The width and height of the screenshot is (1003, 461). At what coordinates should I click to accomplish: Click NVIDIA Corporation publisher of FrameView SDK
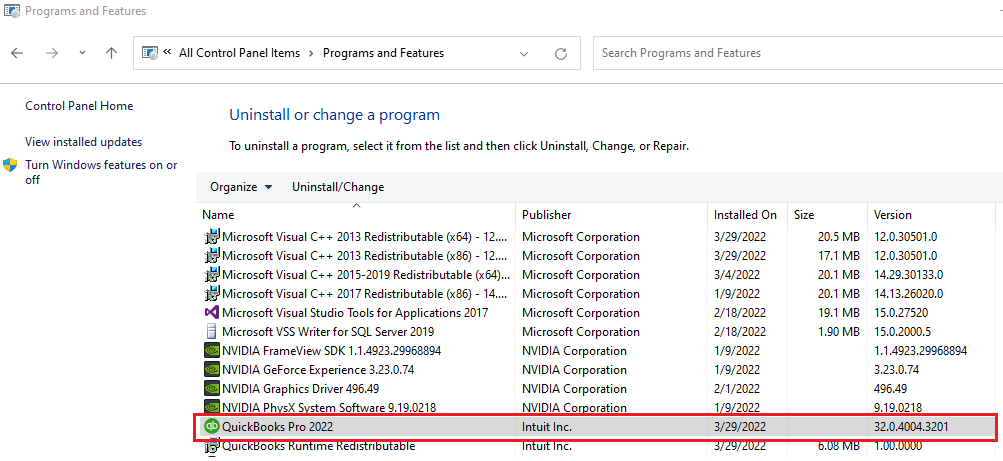tap(574, 351)
